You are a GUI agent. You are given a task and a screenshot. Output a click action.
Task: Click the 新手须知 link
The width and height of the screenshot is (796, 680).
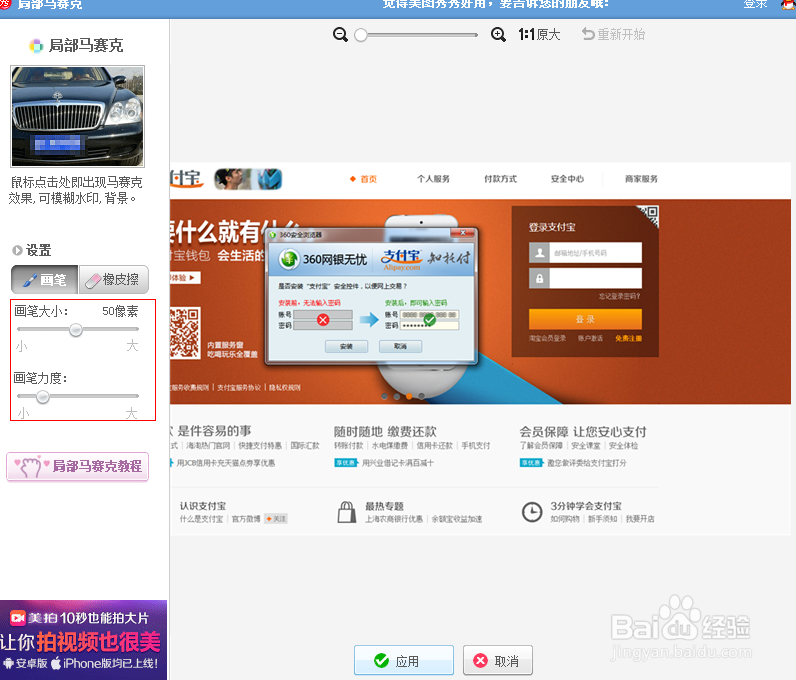[603, 519]
